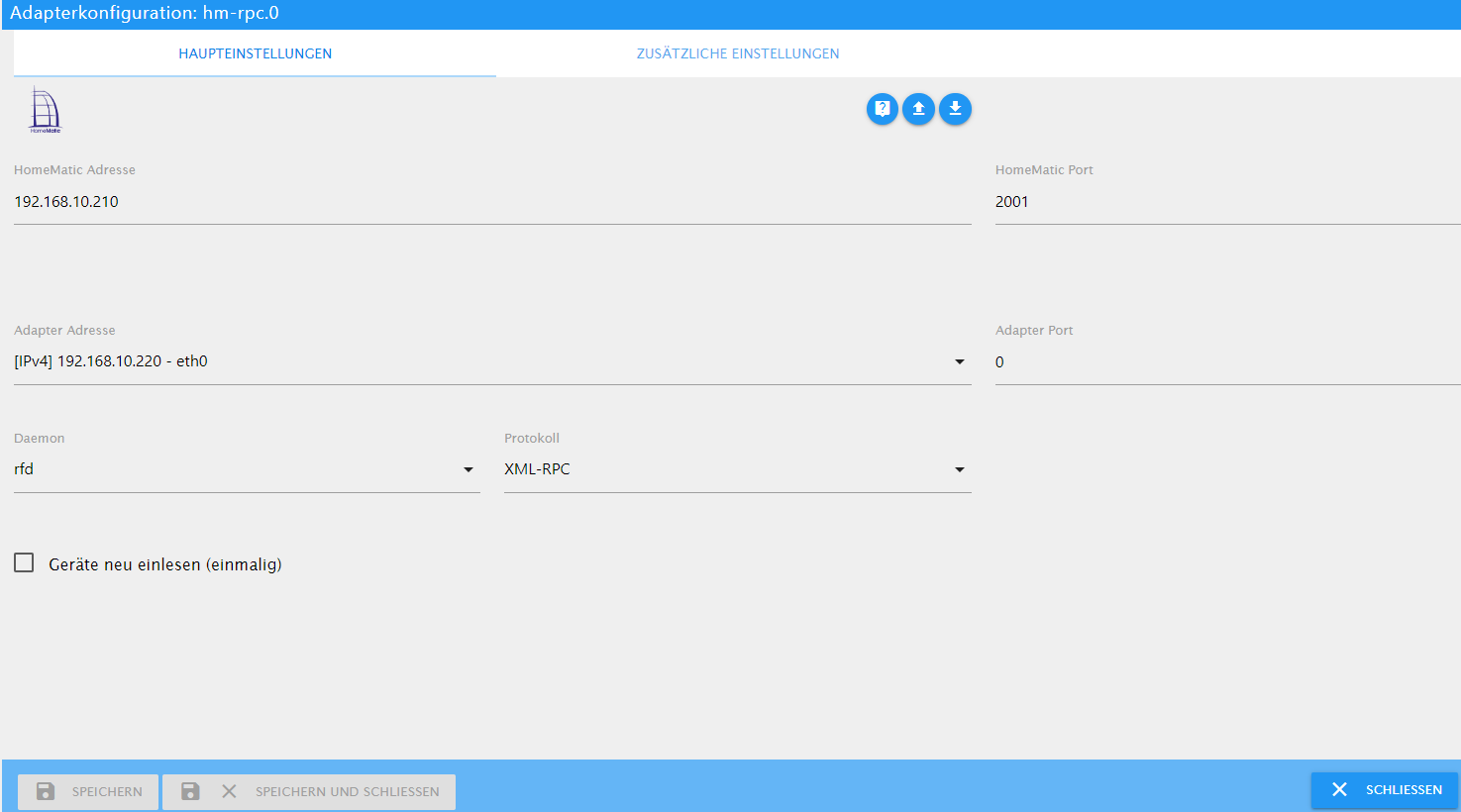Viewport: 1461px width, 812px height.
Task: Expand the Daemon dropdown showing rfd
Action: click(247, 469)
